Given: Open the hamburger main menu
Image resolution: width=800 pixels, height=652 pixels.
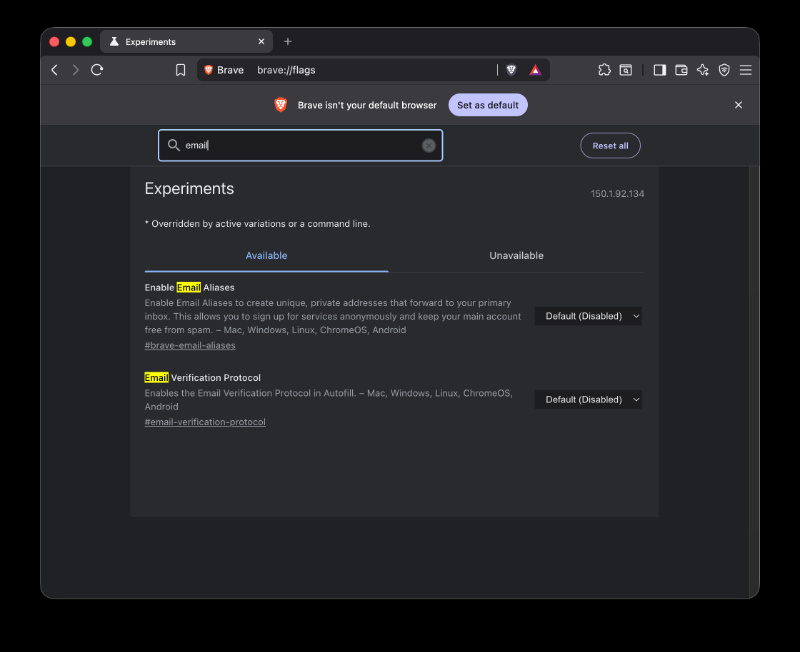Looking at the screenshot, I should (745, 70).
